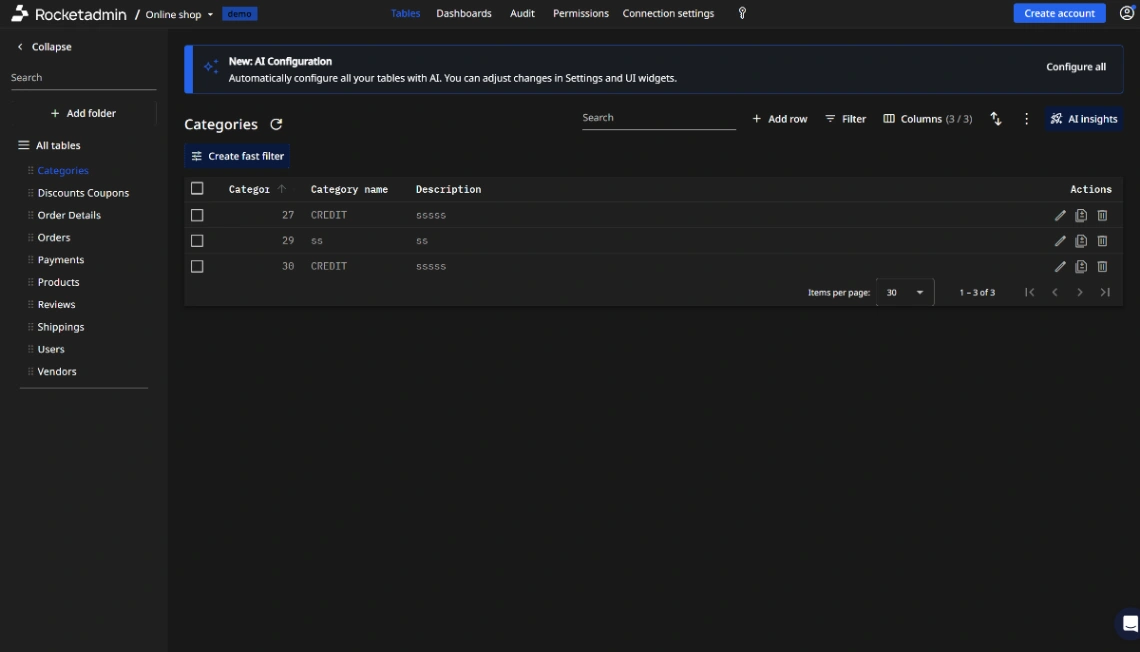
Task: Delete row 30 with the trash icon
Action: click(x=1102, y=267)
